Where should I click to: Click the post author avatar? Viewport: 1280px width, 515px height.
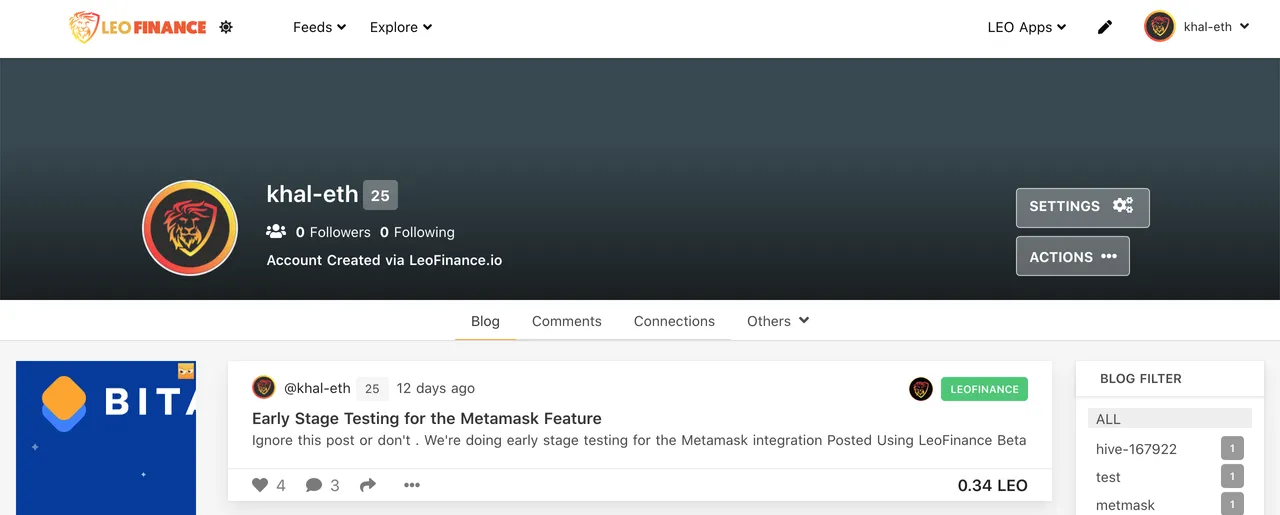click(264, 388)
